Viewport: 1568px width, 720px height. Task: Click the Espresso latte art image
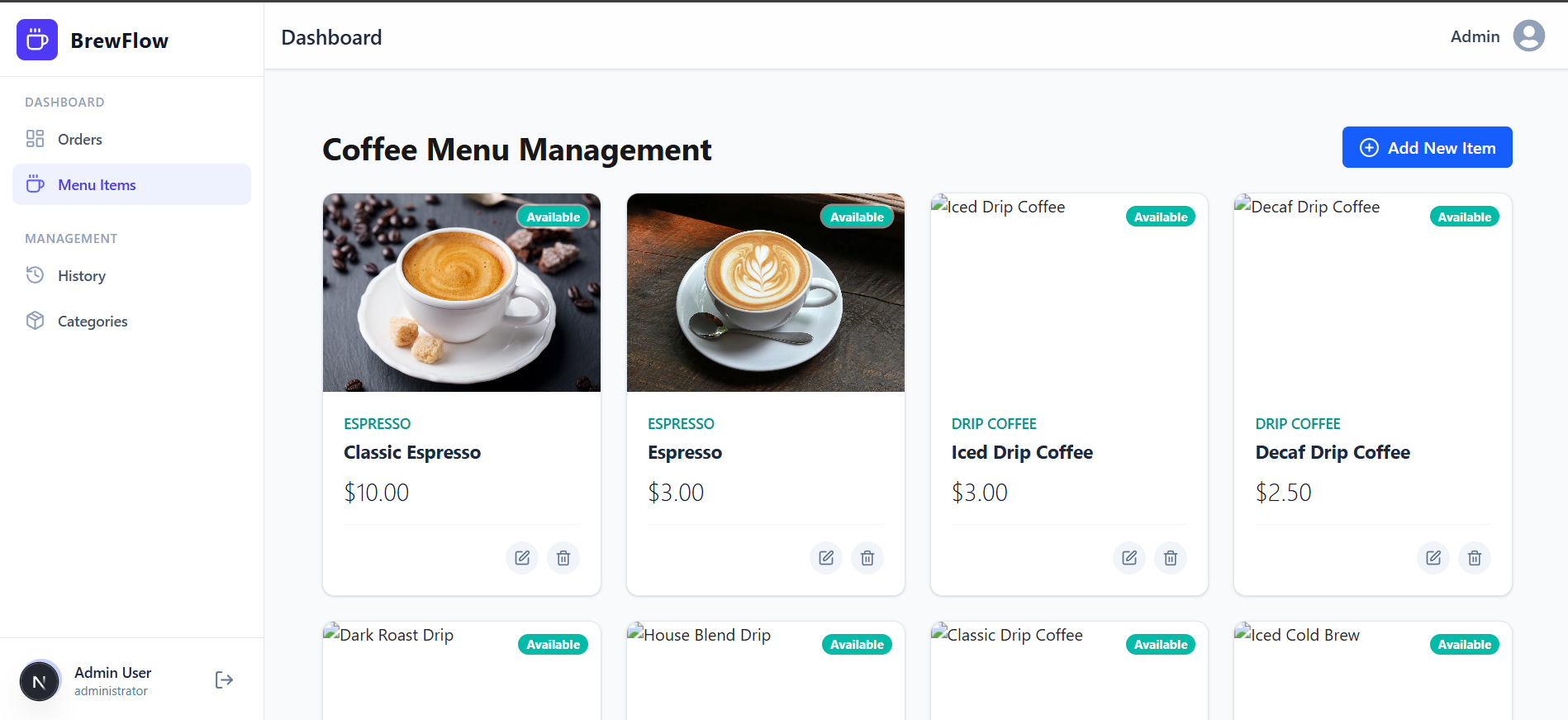(x=766, y=293)
